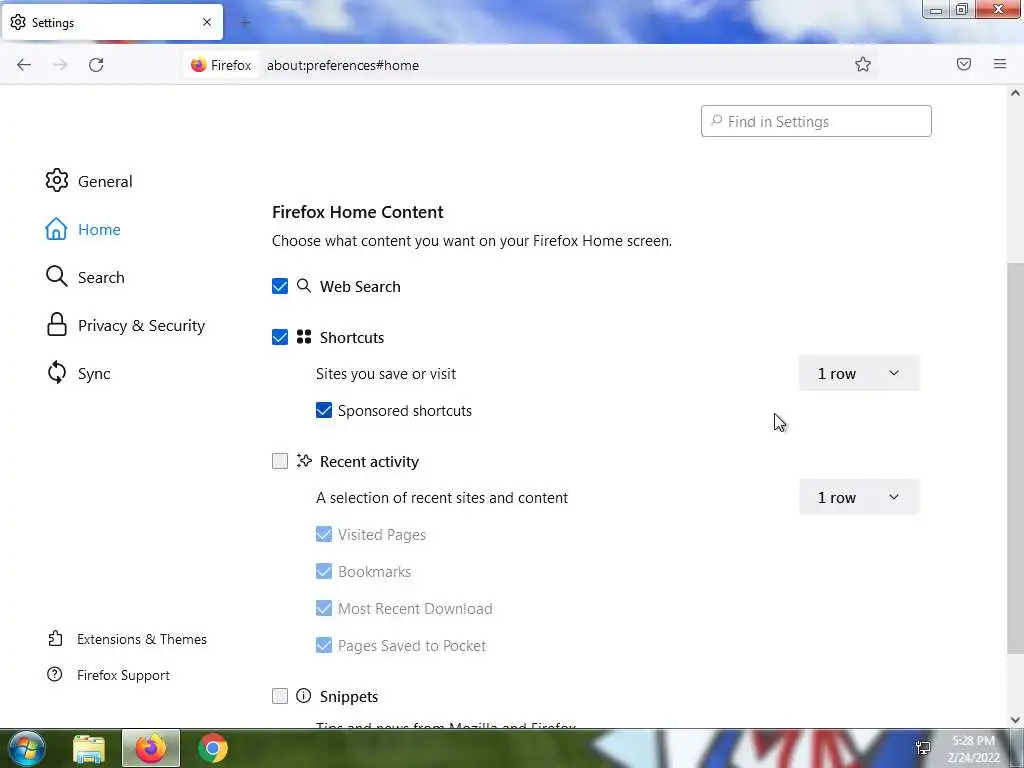Screen dimensions: 1024x768
Task: Select the Settings browser tab
Action: coord(112,22)
